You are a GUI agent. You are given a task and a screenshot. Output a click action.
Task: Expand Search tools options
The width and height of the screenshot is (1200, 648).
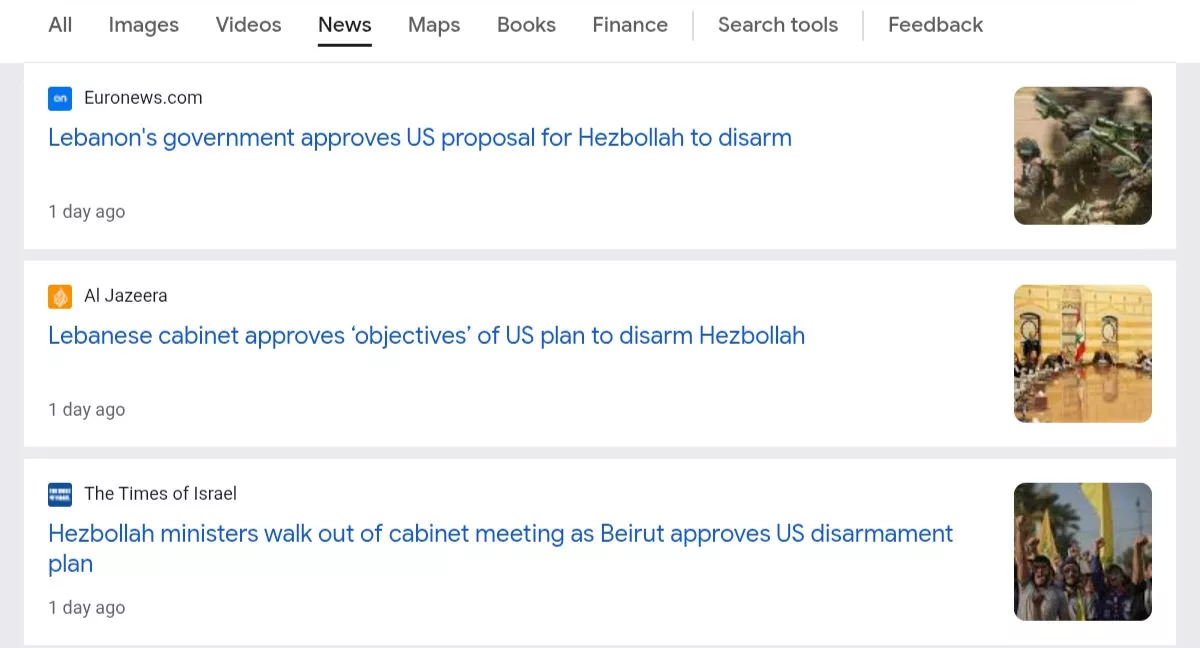click(778, 25)
